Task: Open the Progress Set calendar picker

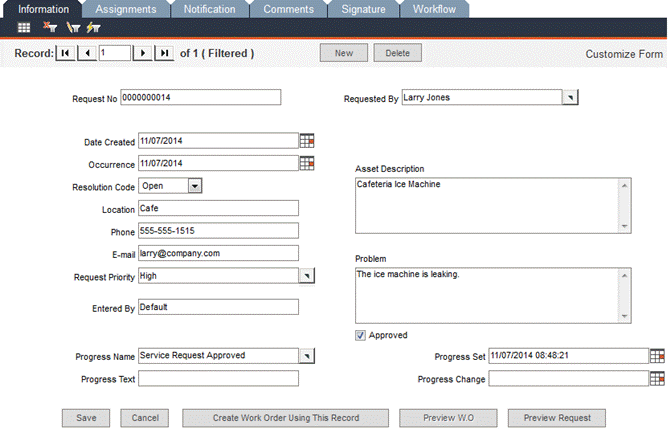Action: click(x=657, y=355)
